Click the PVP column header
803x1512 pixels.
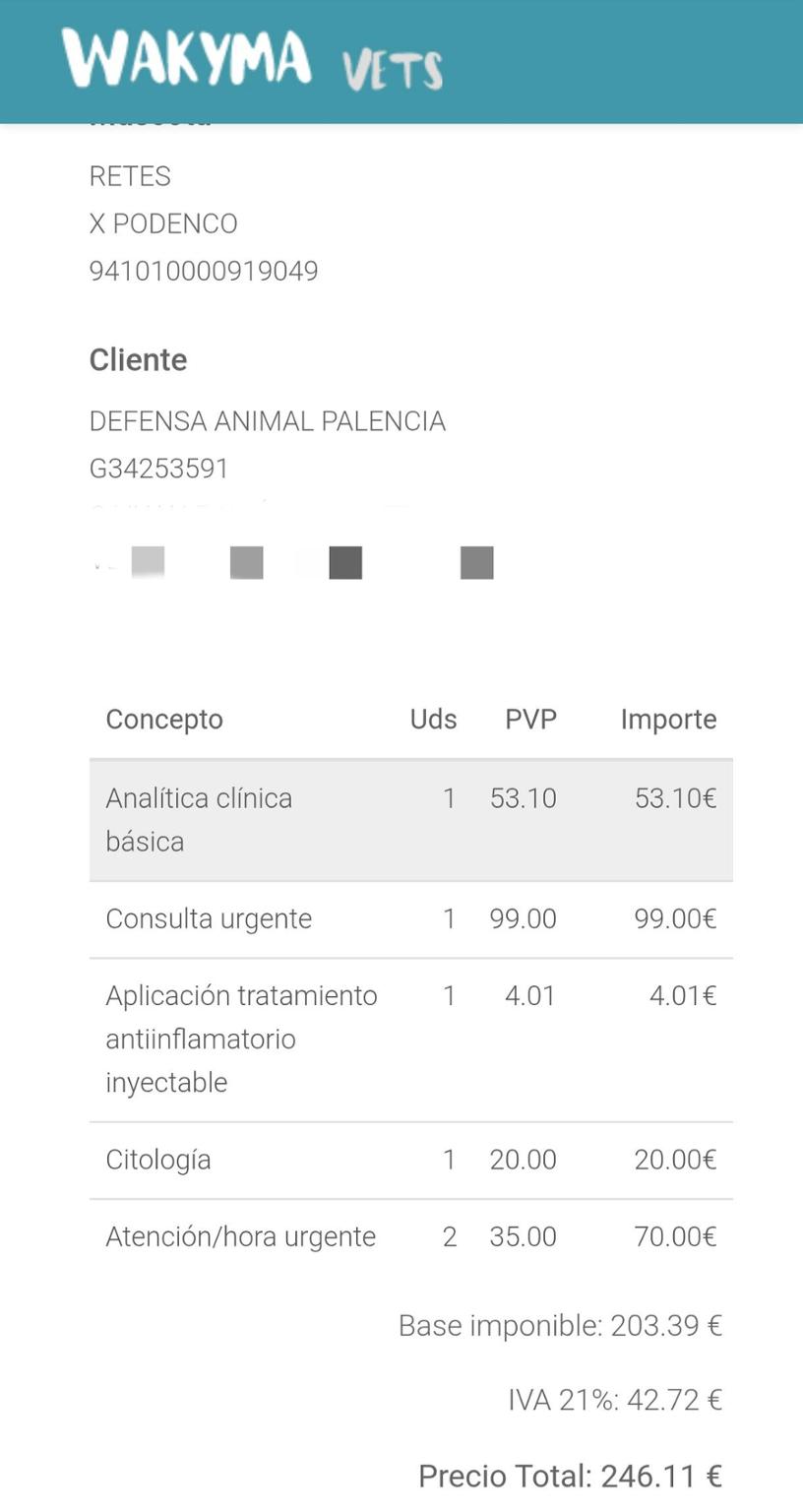pyautogui.click(x=530, y=719)
